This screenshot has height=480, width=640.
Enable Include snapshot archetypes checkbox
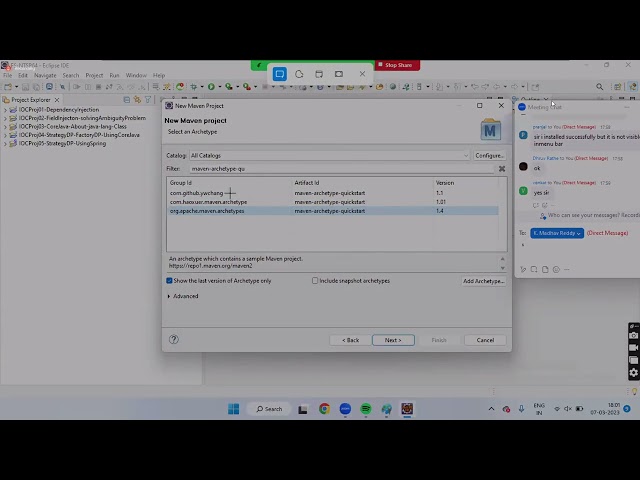coord(315,281)
